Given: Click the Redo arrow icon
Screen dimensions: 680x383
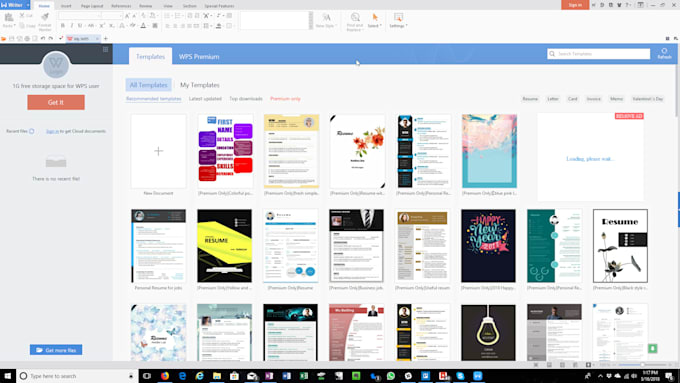Looking at the screenshot, I should [51, 39].
